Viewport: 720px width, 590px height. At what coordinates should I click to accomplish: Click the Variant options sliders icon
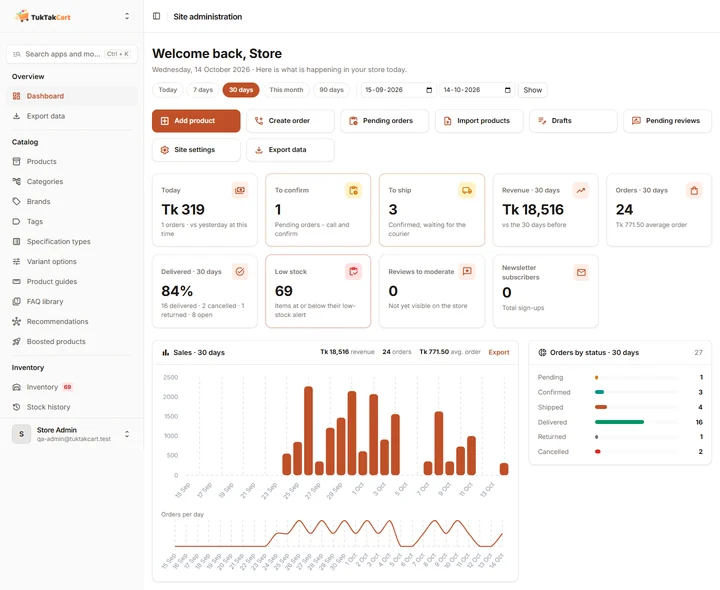pyautogui.click(x=17, y=261)
